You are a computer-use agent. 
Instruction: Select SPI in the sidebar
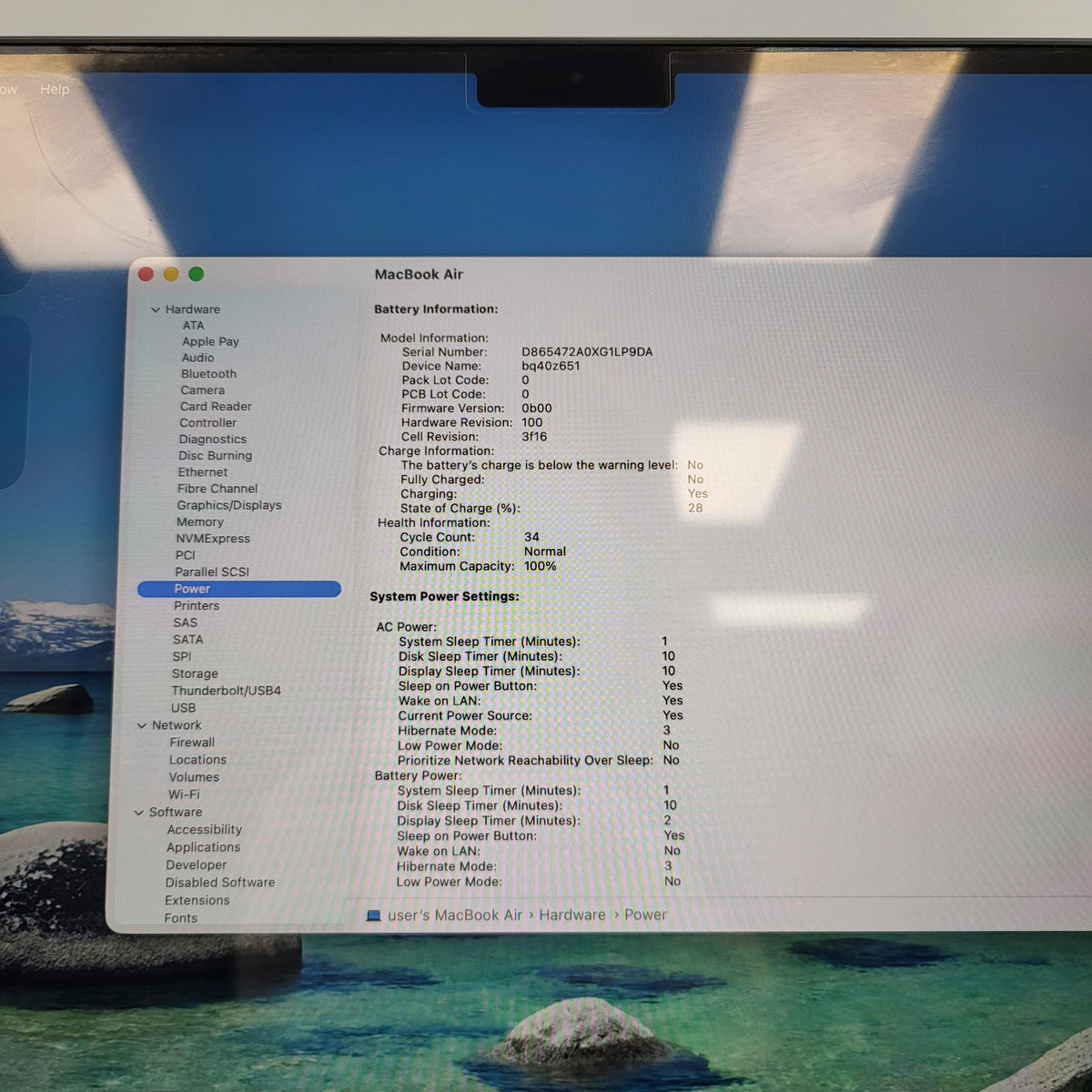click(x=182, y=657)
